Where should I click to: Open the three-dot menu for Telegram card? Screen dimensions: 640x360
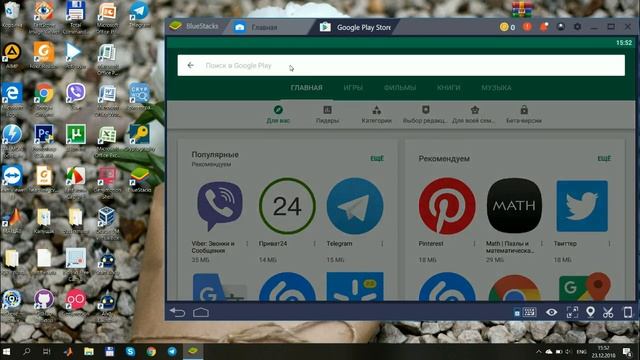pyautogui.click(x=382, y=244)
